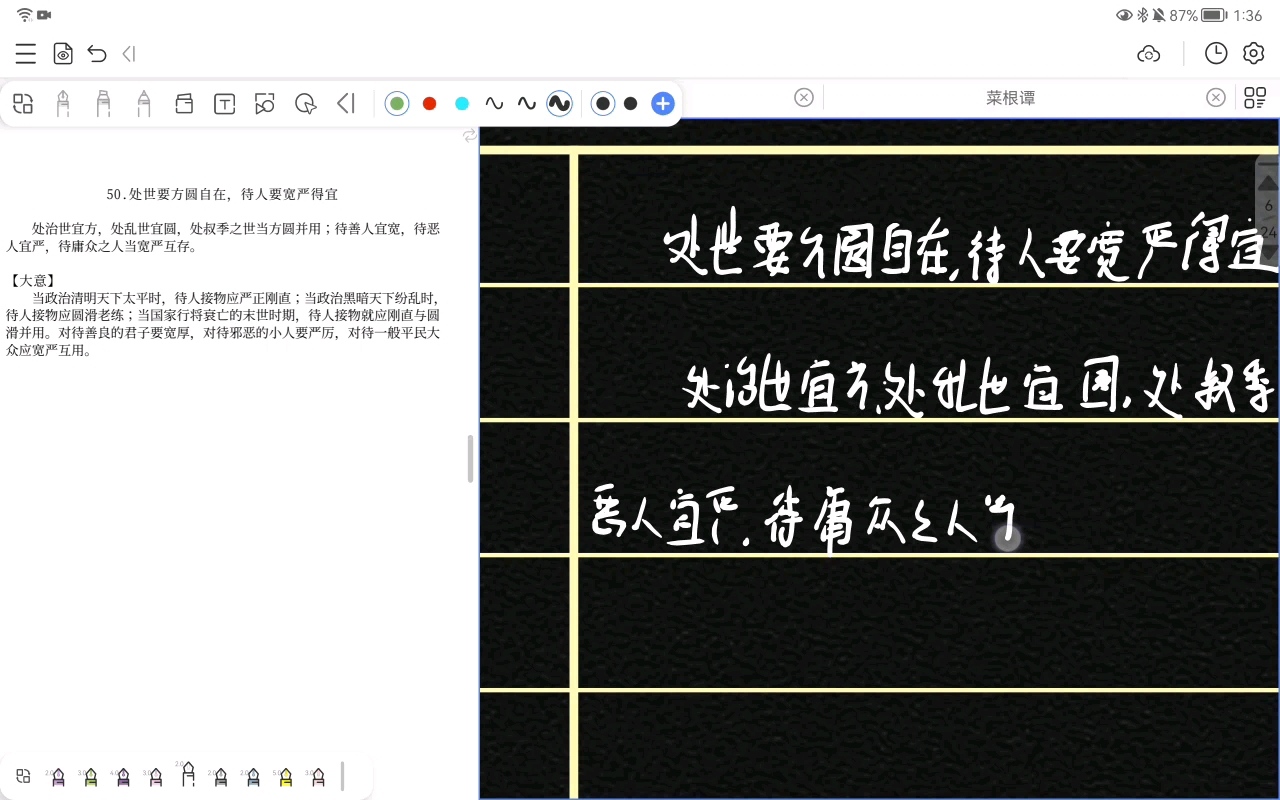The image size is (1280, 800).
Task: Open the hamburger main menu
Action: click(26, 54)
